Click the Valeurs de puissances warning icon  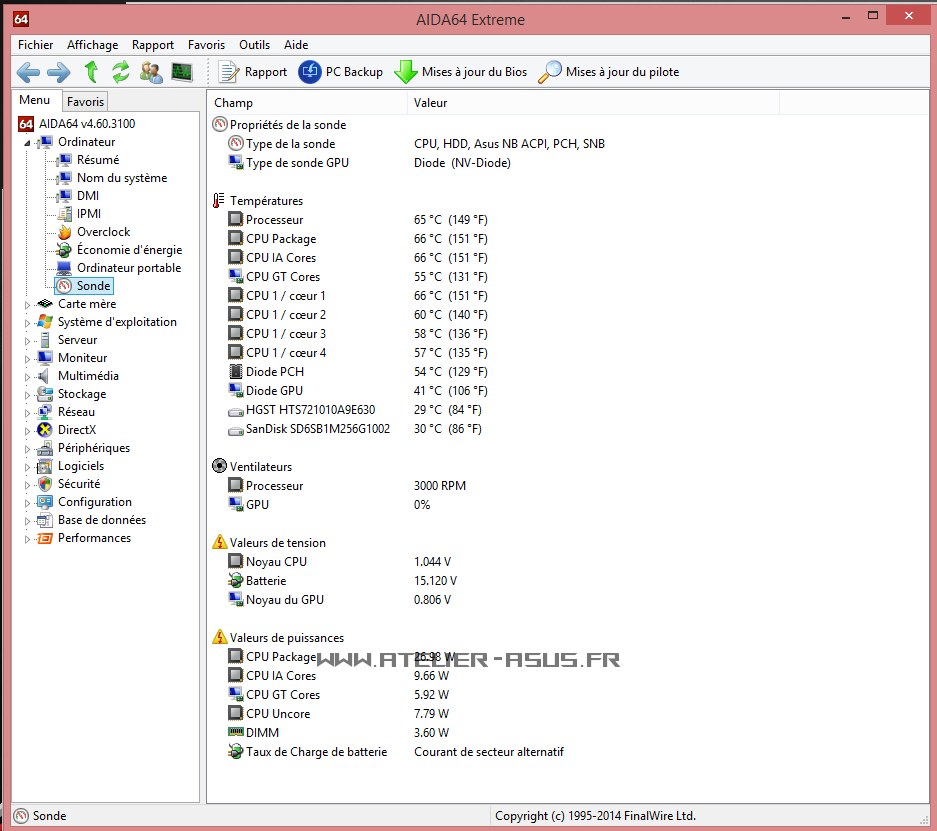[219, 637]
